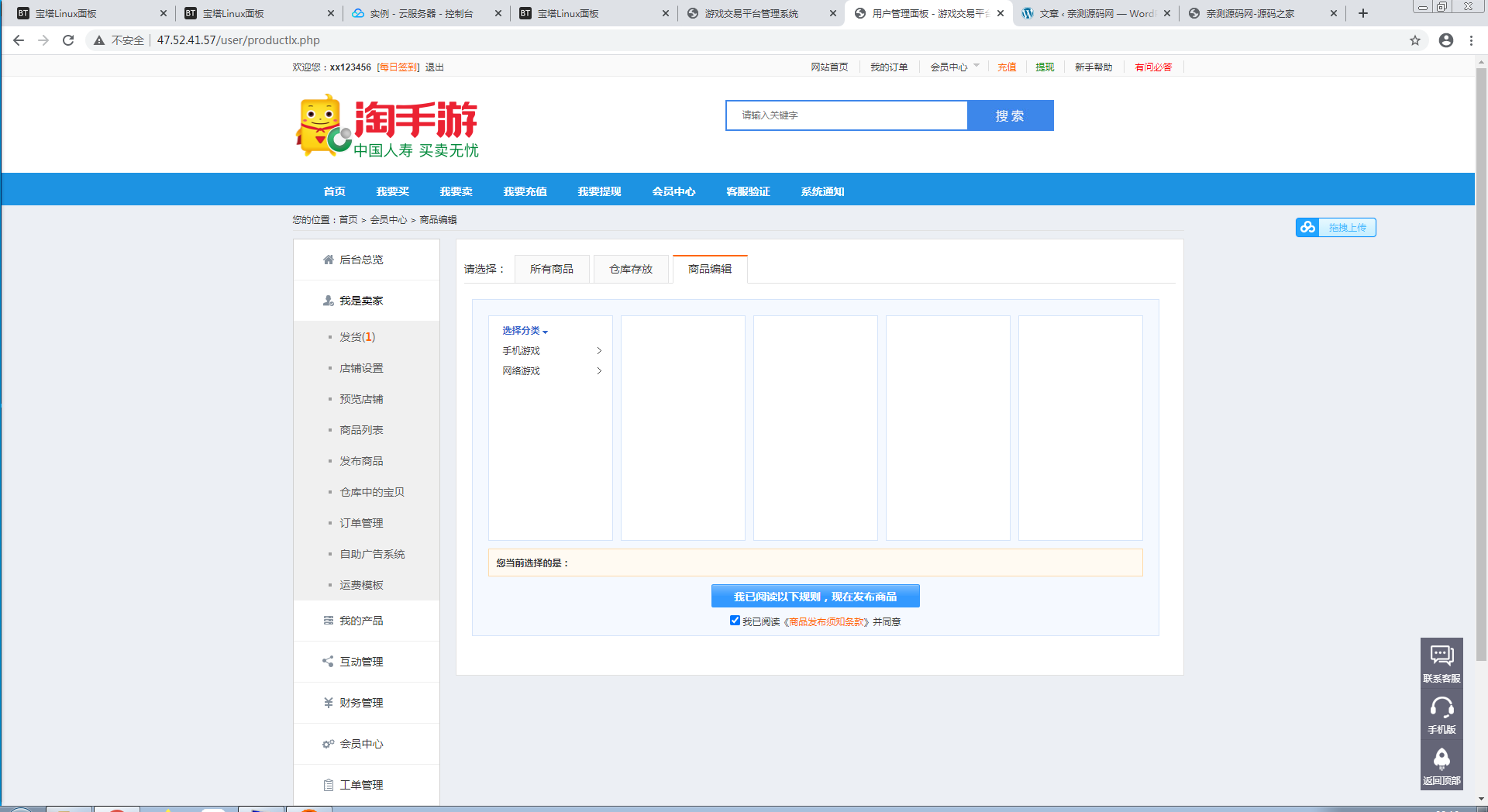1488x812 pixels.
Task: Open 发货(1) in the seller sidebar
Action: pos(357,337)
